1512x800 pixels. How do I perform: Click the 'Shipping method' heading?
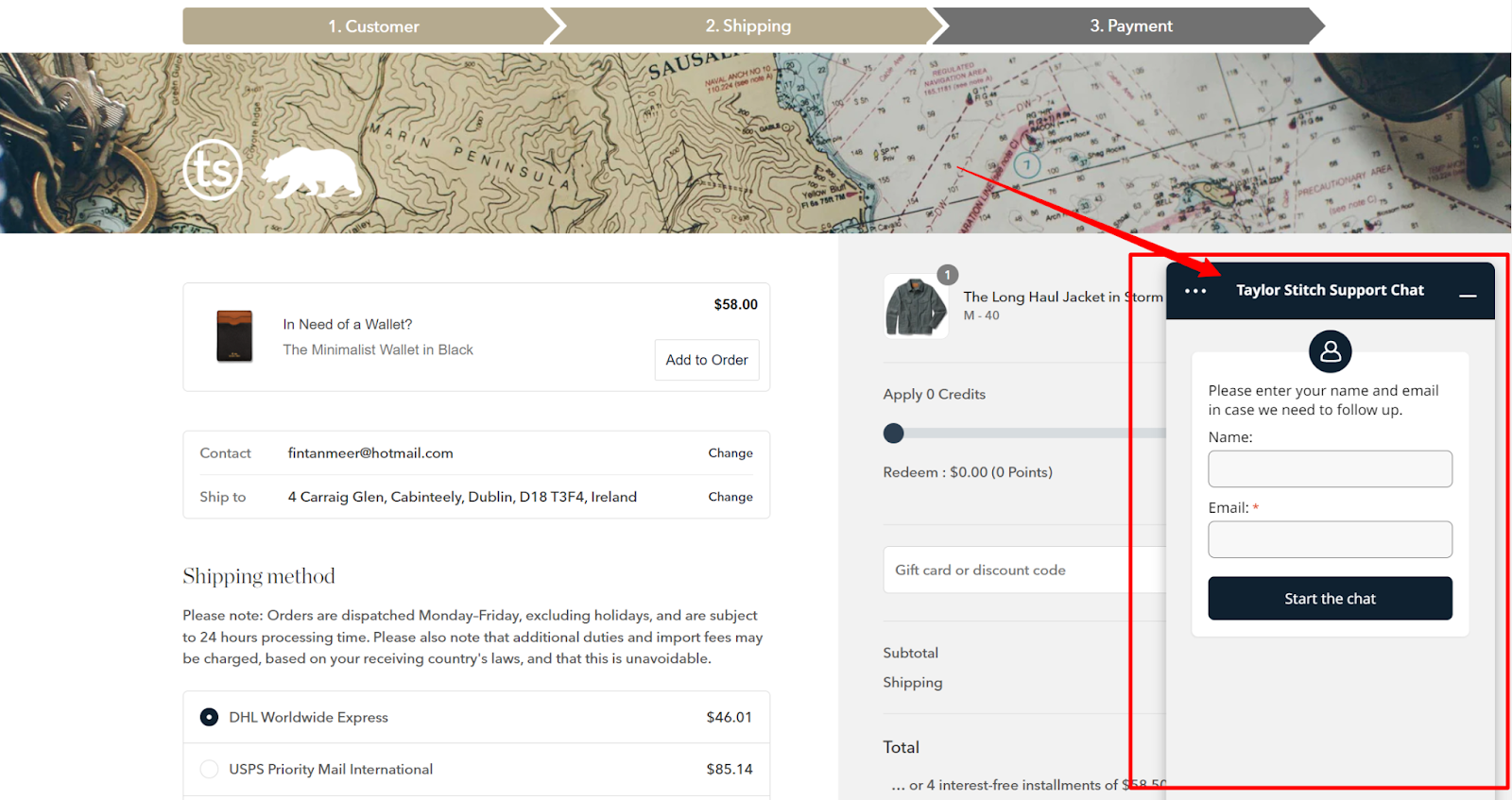[x=259, y=576]
